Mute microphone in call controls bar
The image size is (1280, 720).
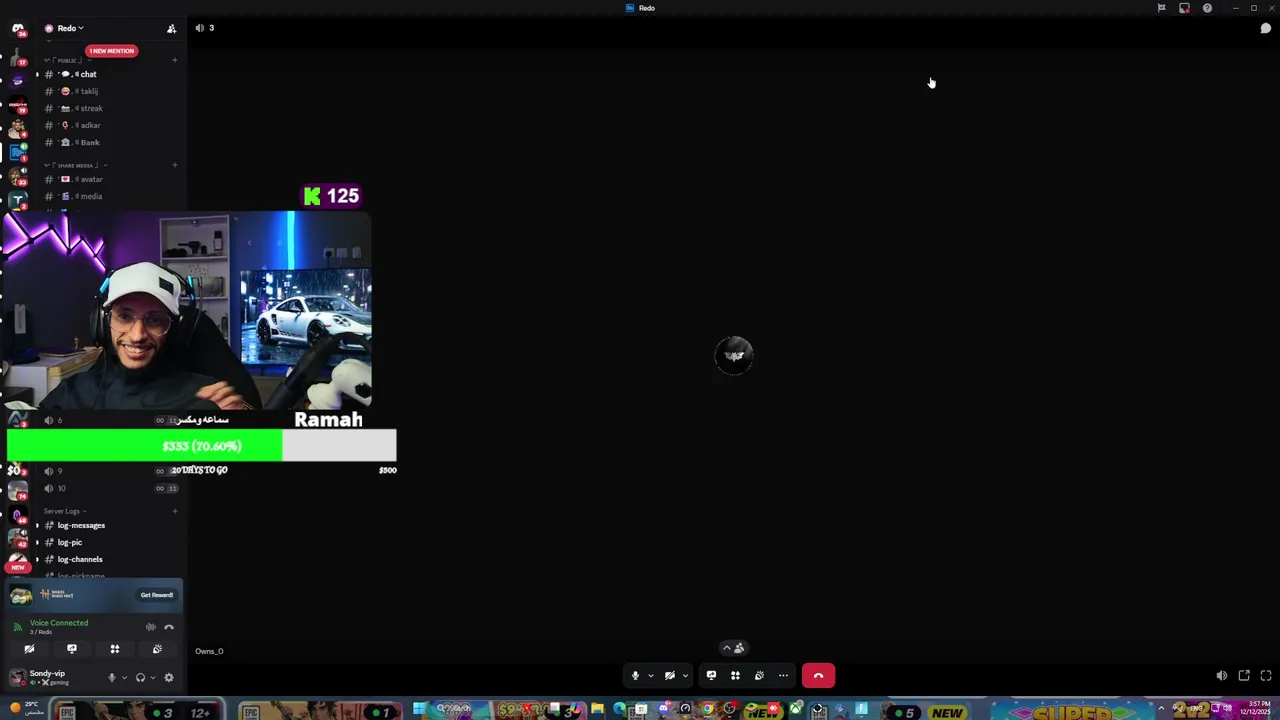(635, 676)
